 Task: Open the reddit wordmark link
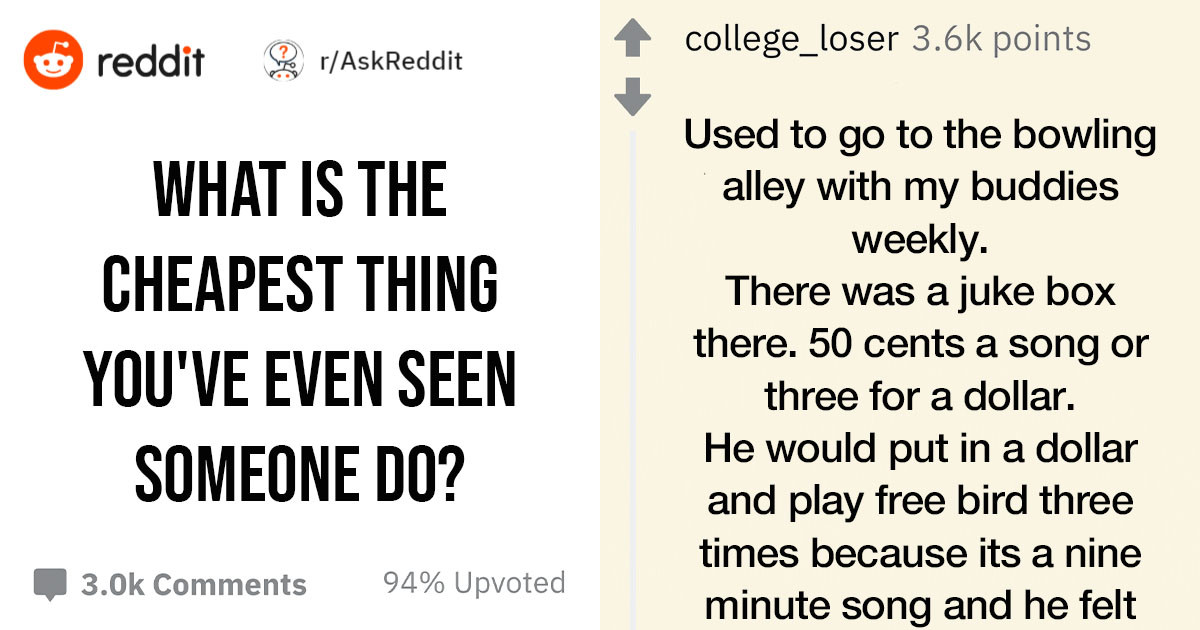(151, 62)
